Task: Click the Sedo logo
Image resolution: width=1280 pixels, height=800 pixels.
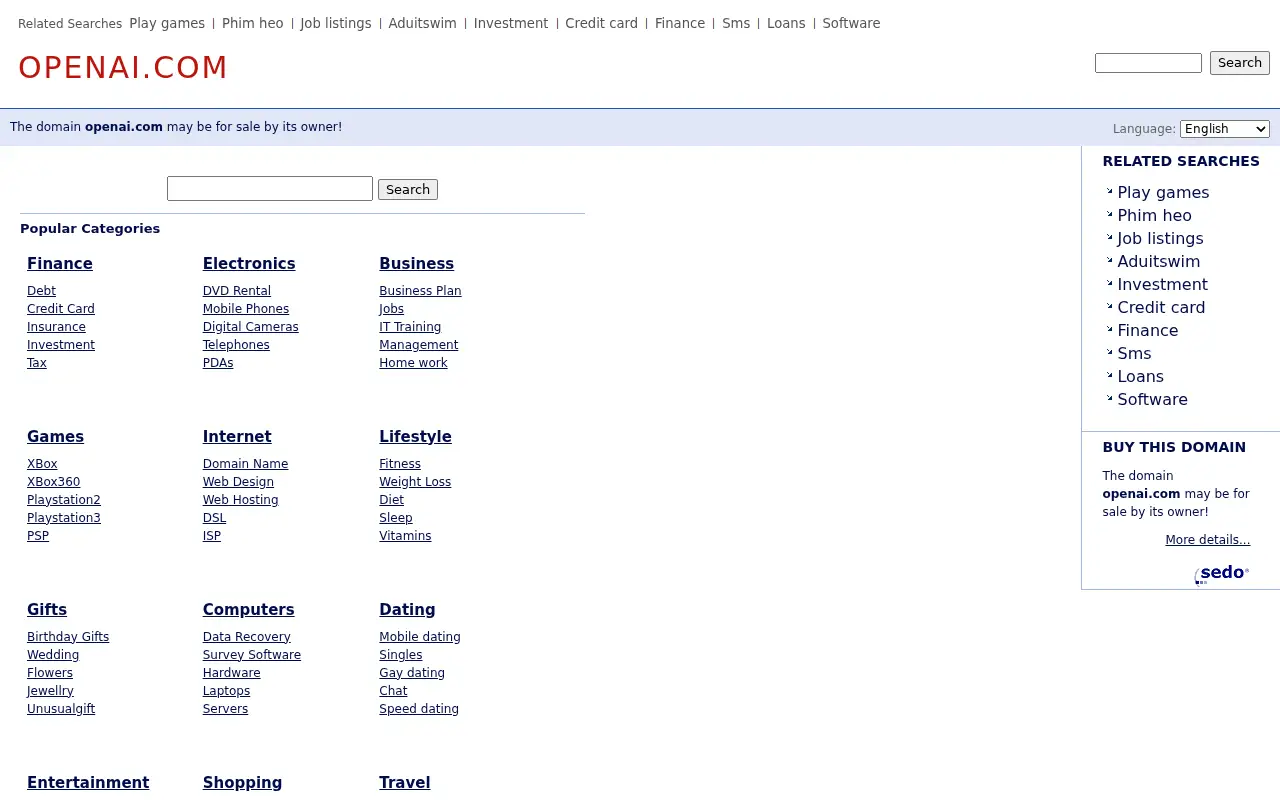Action: point(1222,574)
